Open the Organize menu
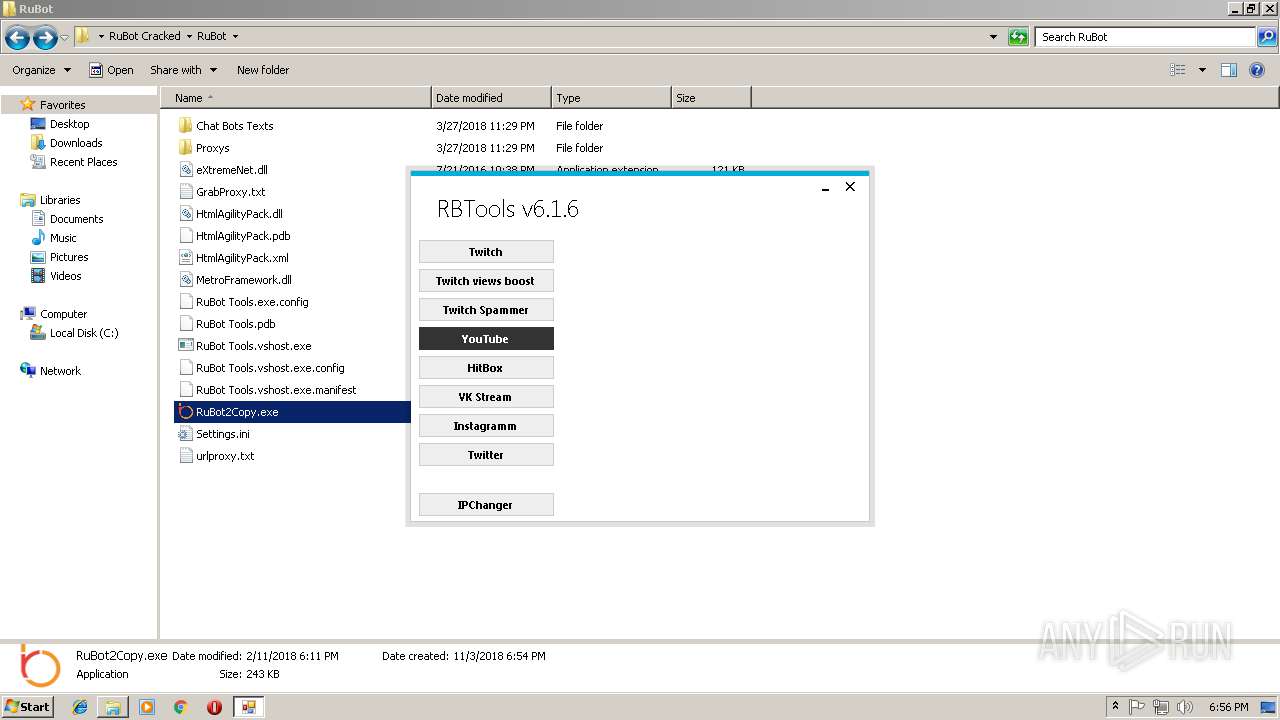 (41, 70)
